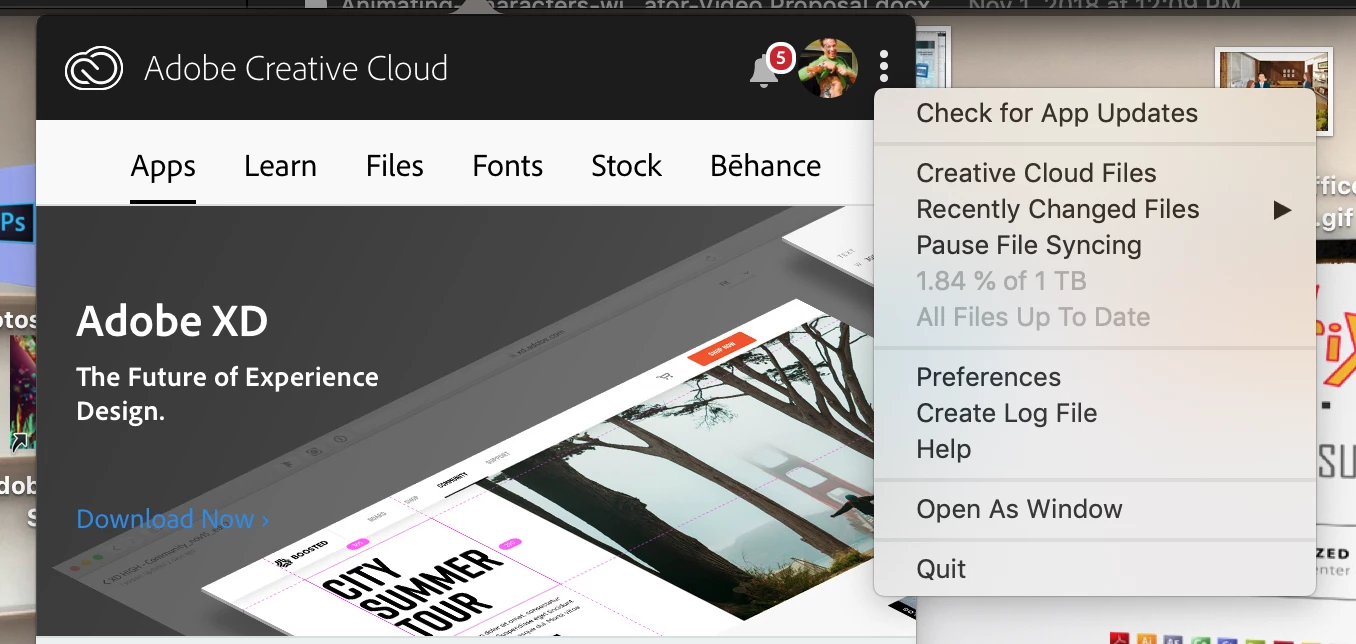This screenshot has height=644, width=1356.
Task: Click the Creative Cloud logo icon
Action: pyautogui.click(x=94, y=69)
